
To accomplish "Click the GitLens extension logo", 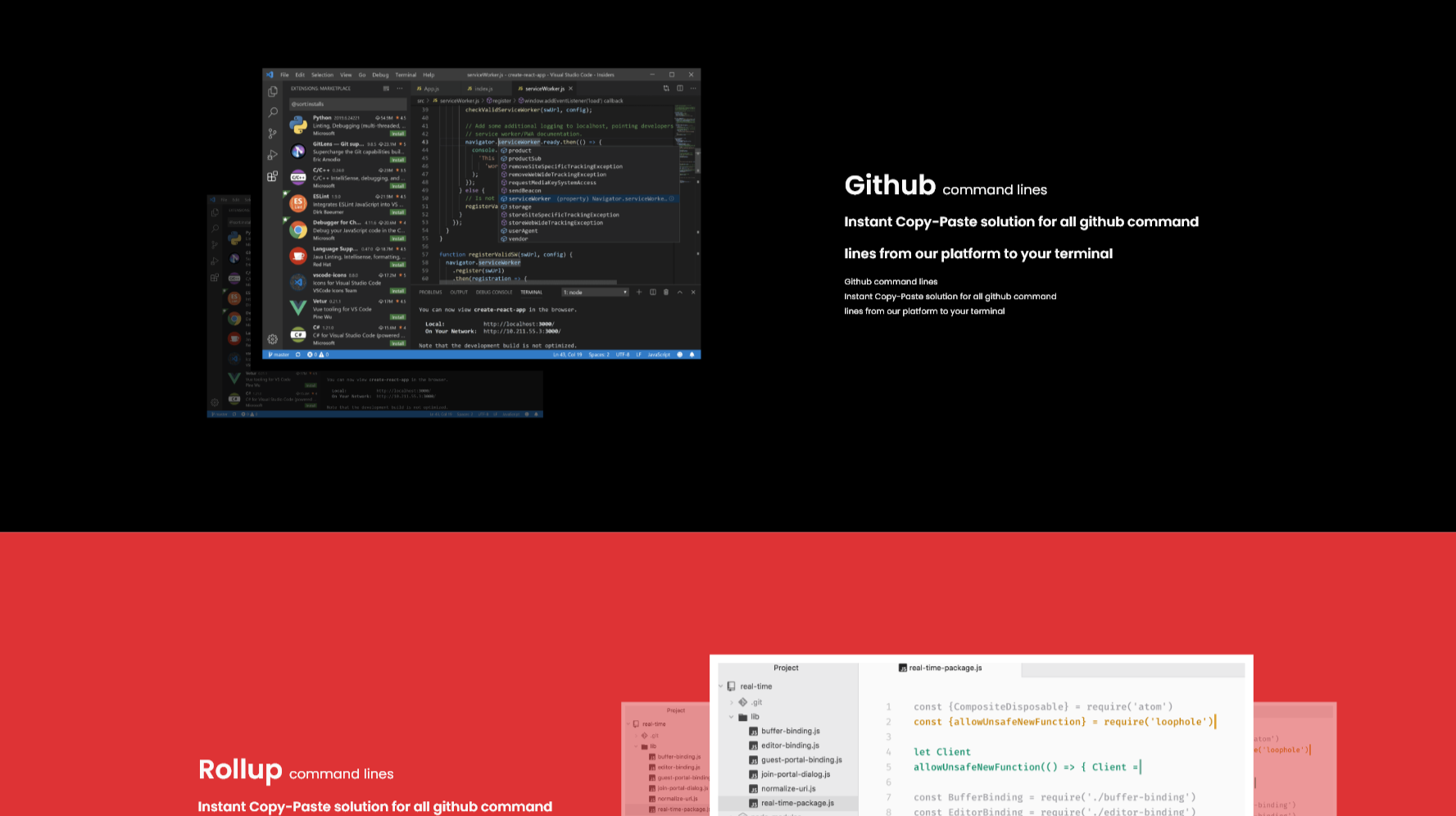I will [x=298, y=151].
